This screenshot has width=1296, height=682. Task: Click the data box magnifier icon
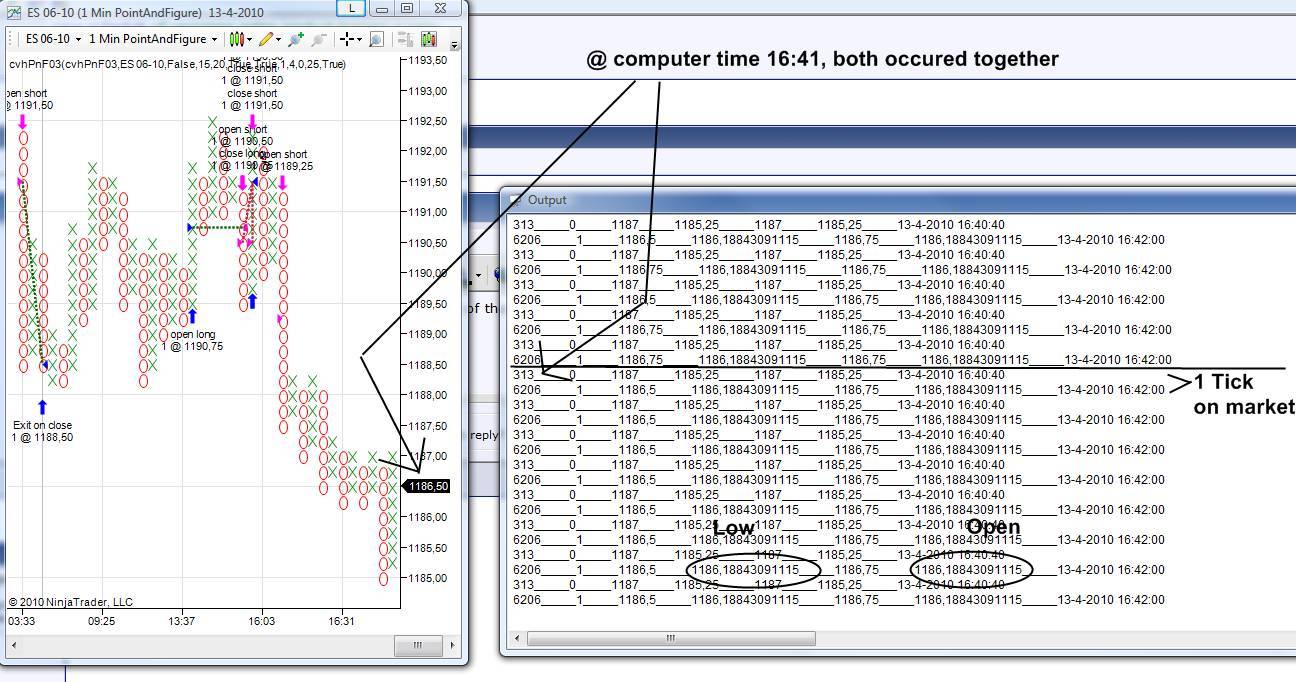click(x=376, y=39)
